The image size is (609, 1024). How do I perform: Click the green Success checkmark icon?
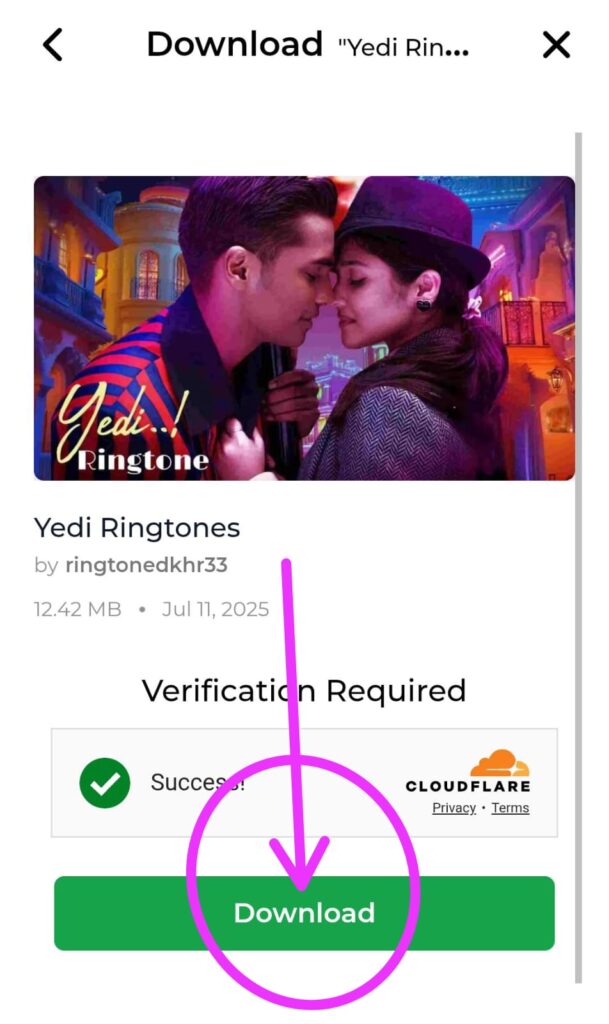tap(104, 782)
